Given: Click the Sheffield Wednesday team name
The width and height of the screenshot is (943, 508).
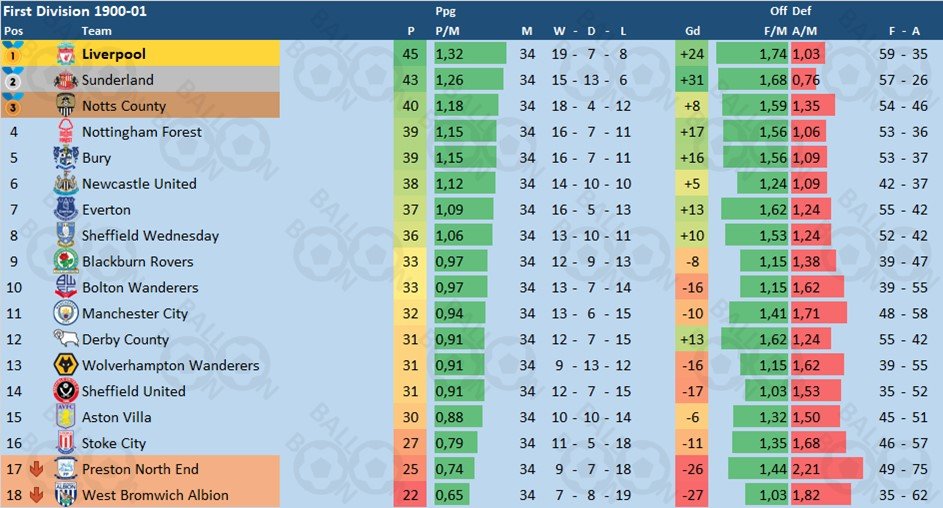Looking at the screenshot, I should (x=150, y=236).
